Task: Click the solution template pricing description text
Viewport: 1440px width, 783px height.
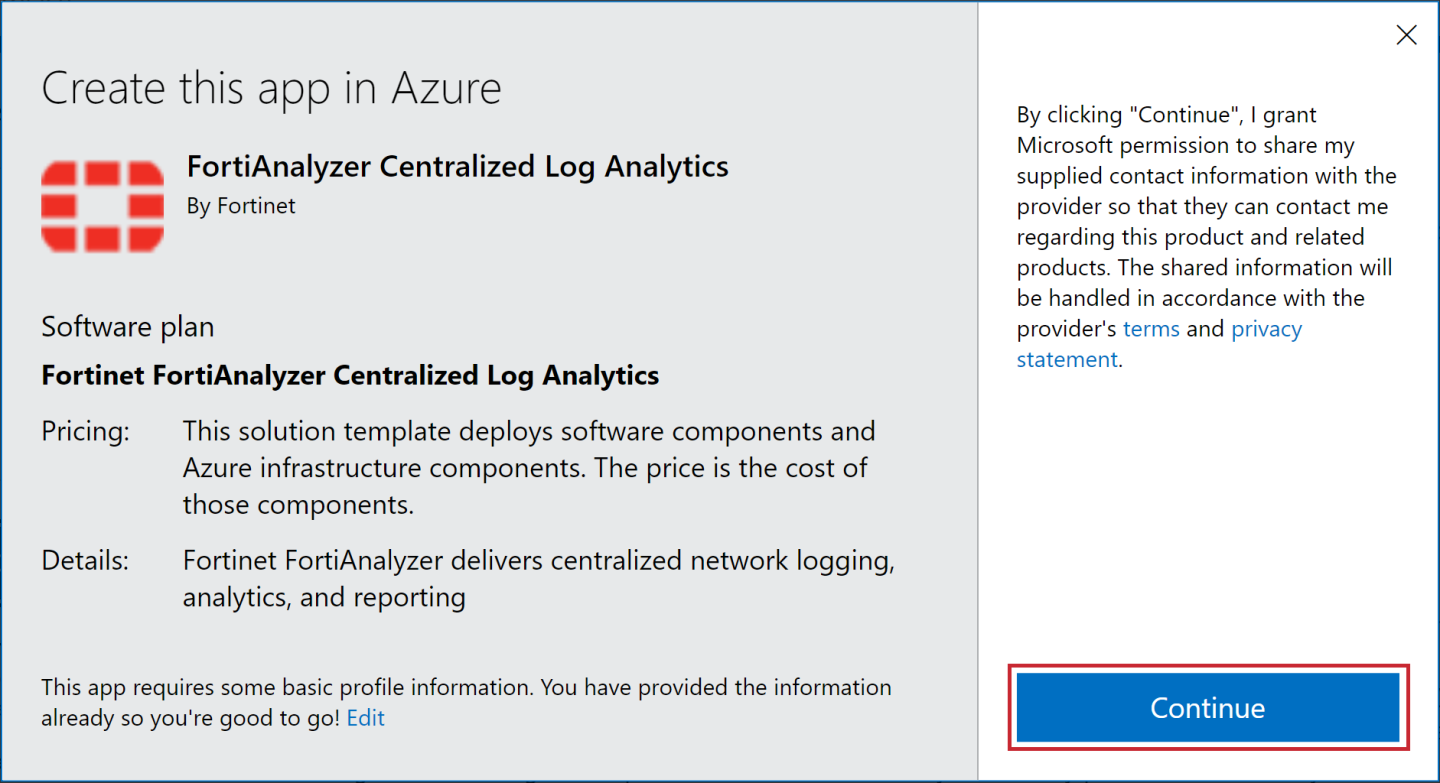Action: click(528, 468)
